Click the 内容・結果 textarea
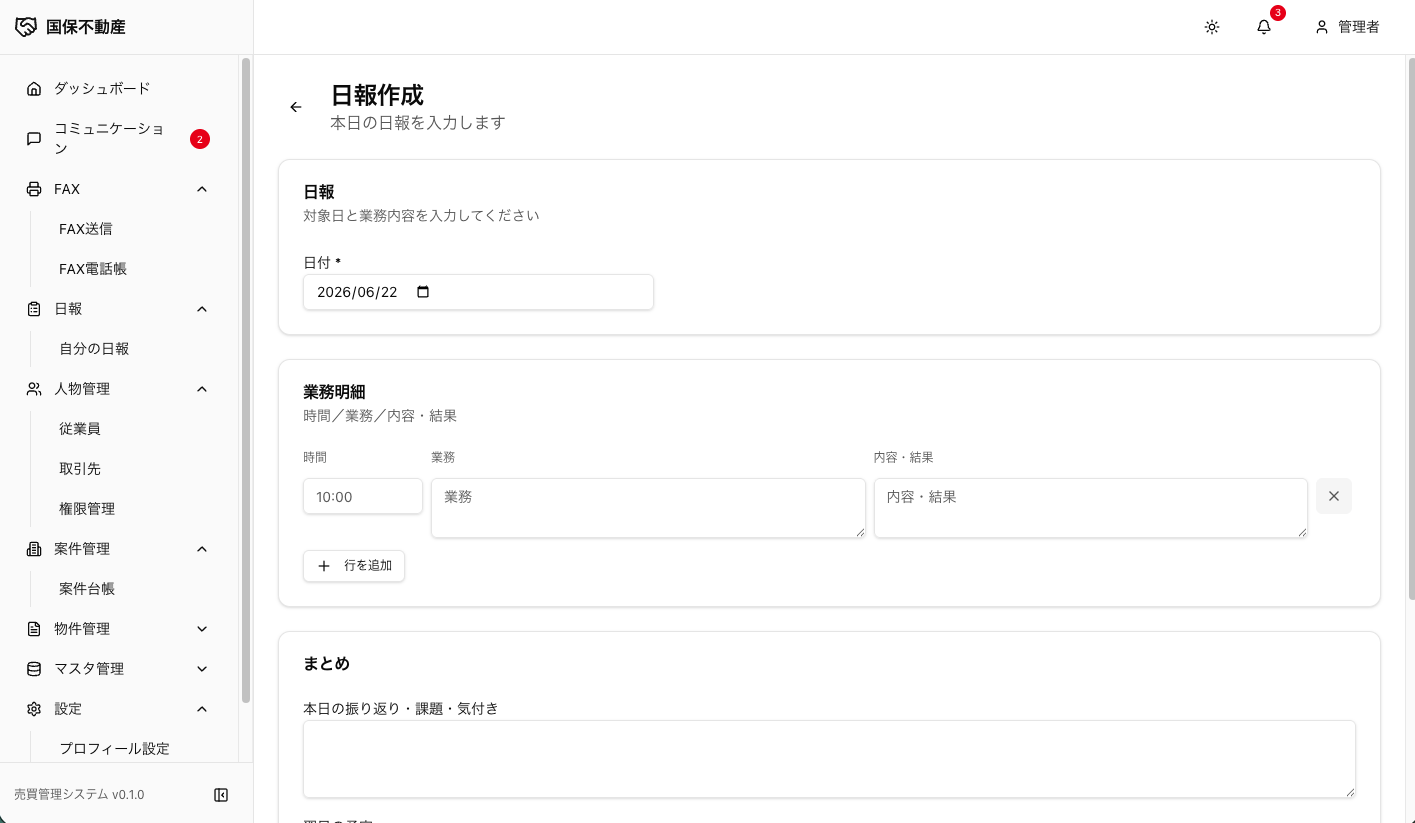The width and height of the screenshot is (1415, 823). tap(1091, 508)
